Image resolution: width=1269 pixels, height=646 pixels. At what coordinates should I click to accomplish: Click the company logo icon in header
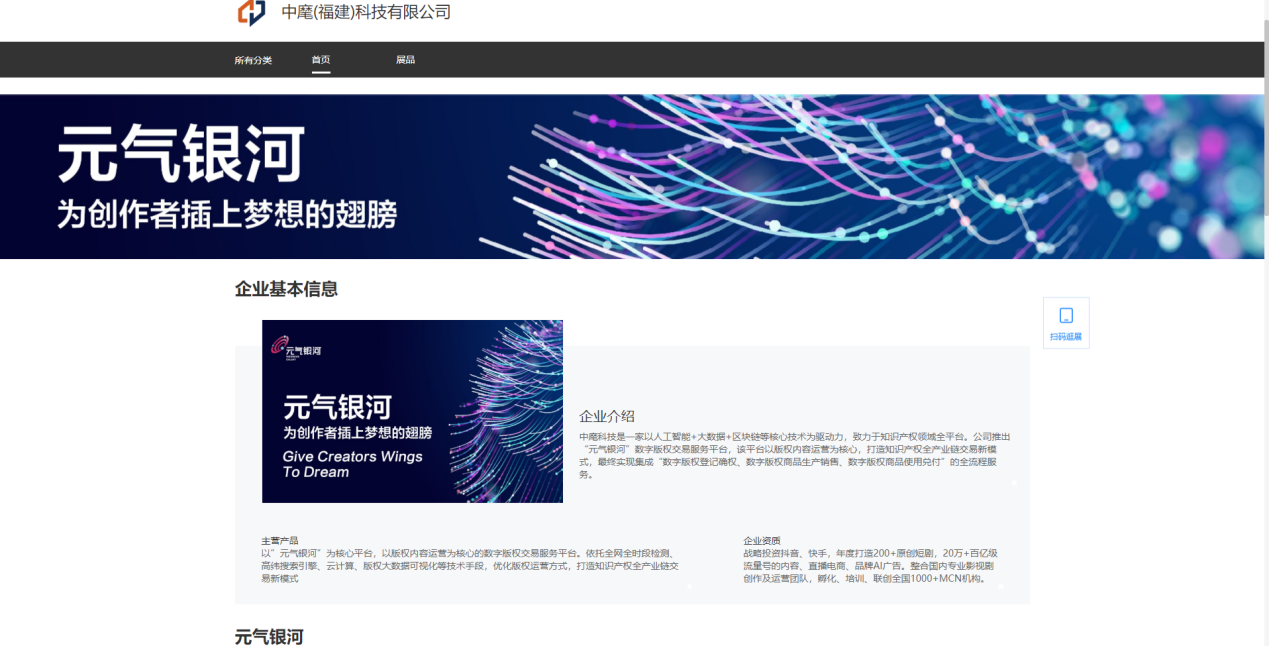[251, 12]
